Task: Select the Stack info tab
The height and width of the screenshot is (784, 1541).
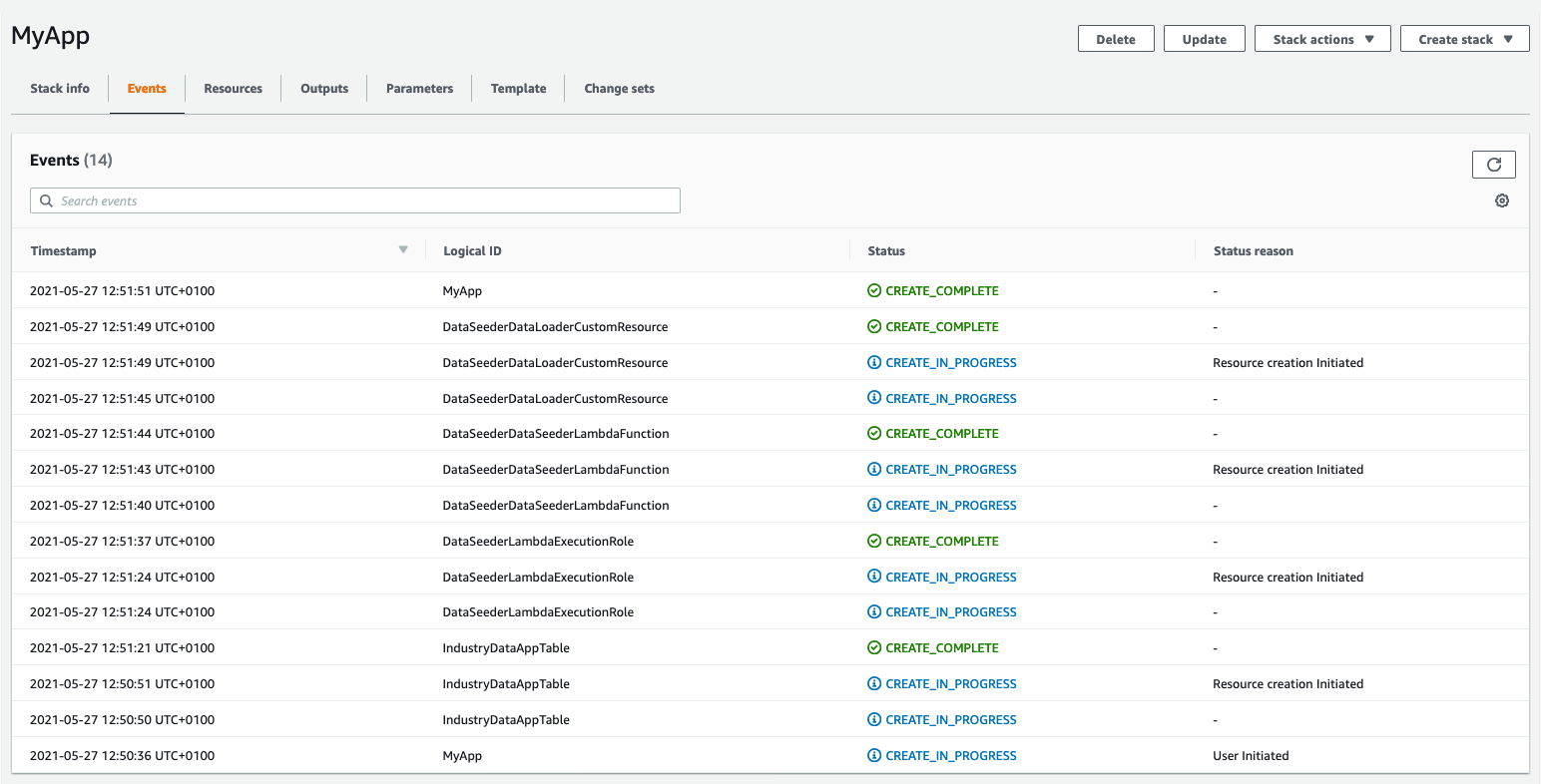Action: (x=59, y=88)
